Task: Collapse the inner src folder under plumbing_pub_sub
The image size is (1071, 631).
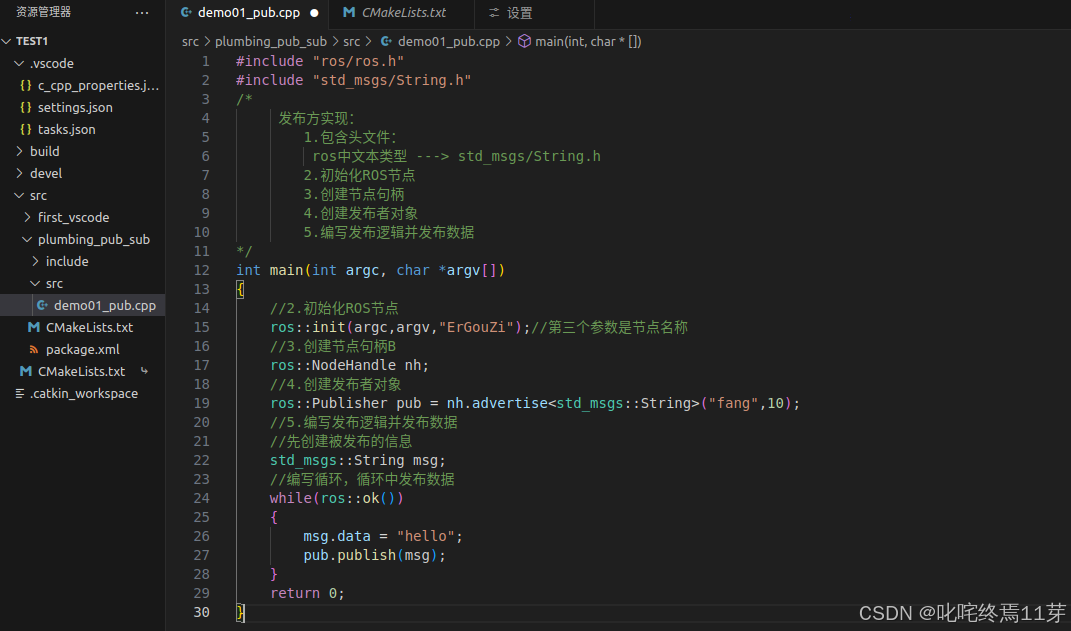Action: 36,283
